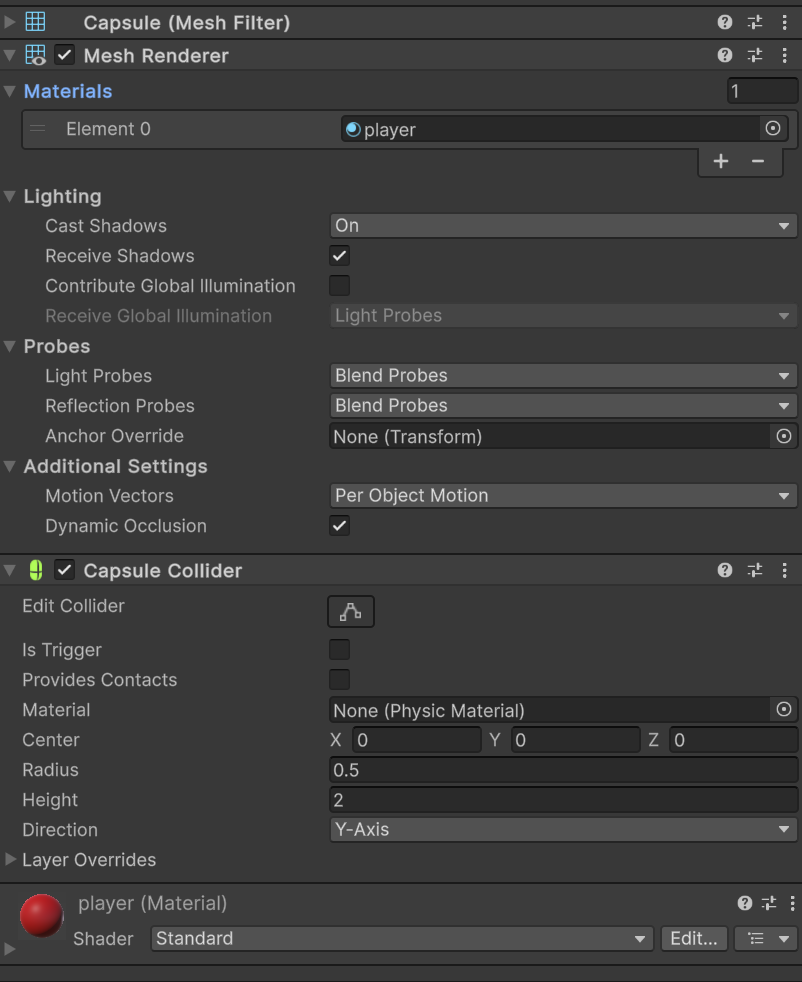The width and height of the screenshot is (802, 982).
Task: Expand Capsule Mesh Filter component
Action: [9, 22]
